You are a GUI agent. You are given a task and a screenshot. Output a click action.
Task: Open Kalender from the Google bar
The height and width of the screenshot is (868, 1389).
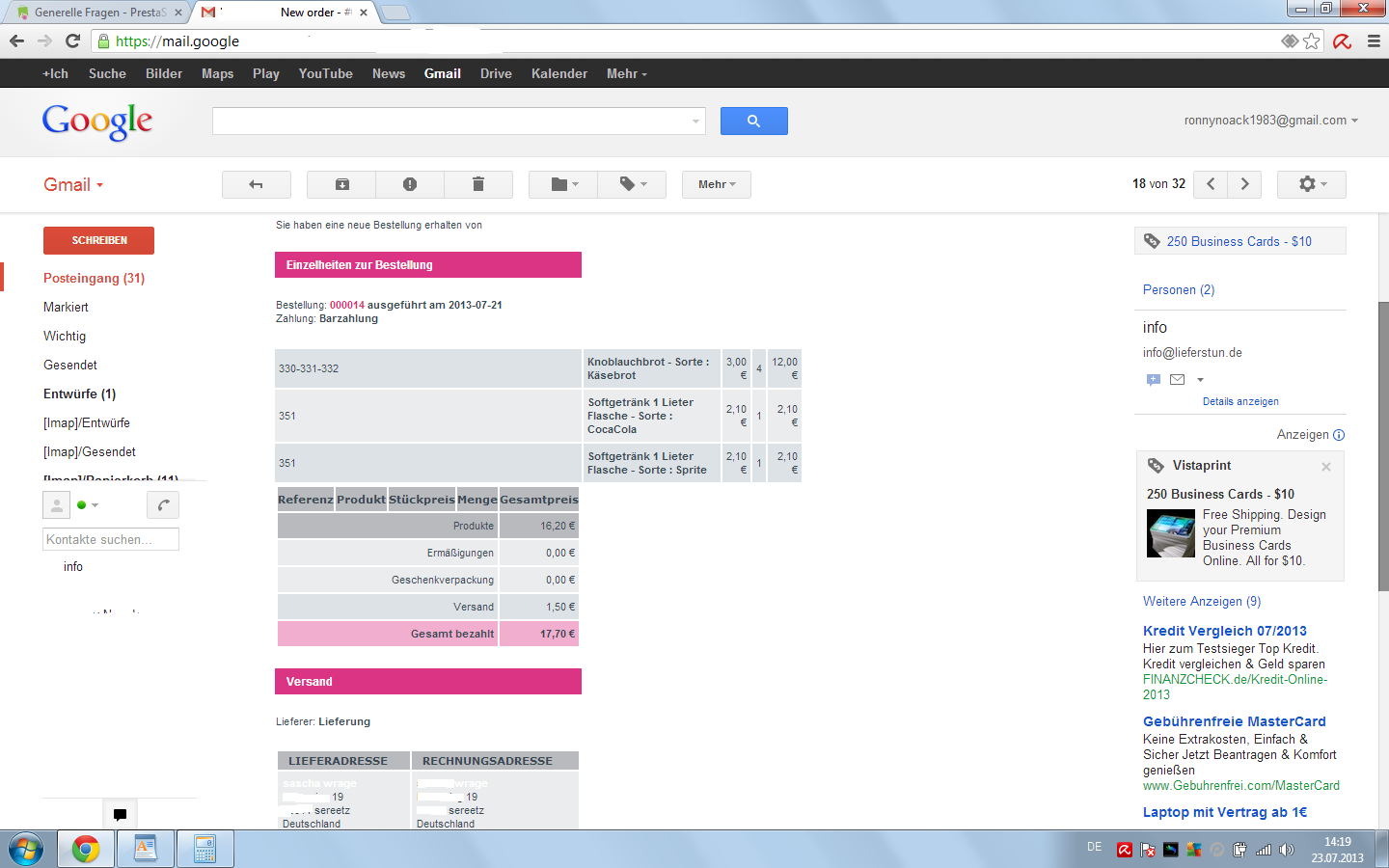559,73
